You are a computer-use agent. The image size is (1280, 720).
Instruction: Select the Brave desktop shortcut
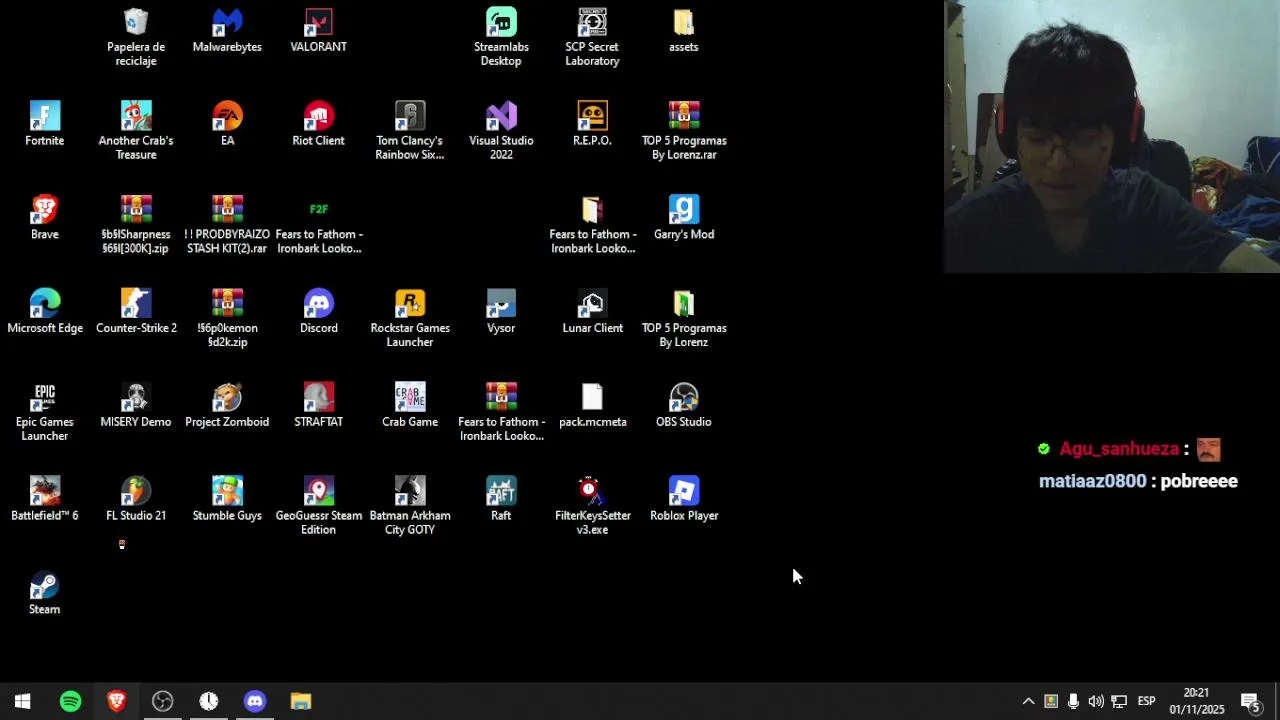[44, 218]
